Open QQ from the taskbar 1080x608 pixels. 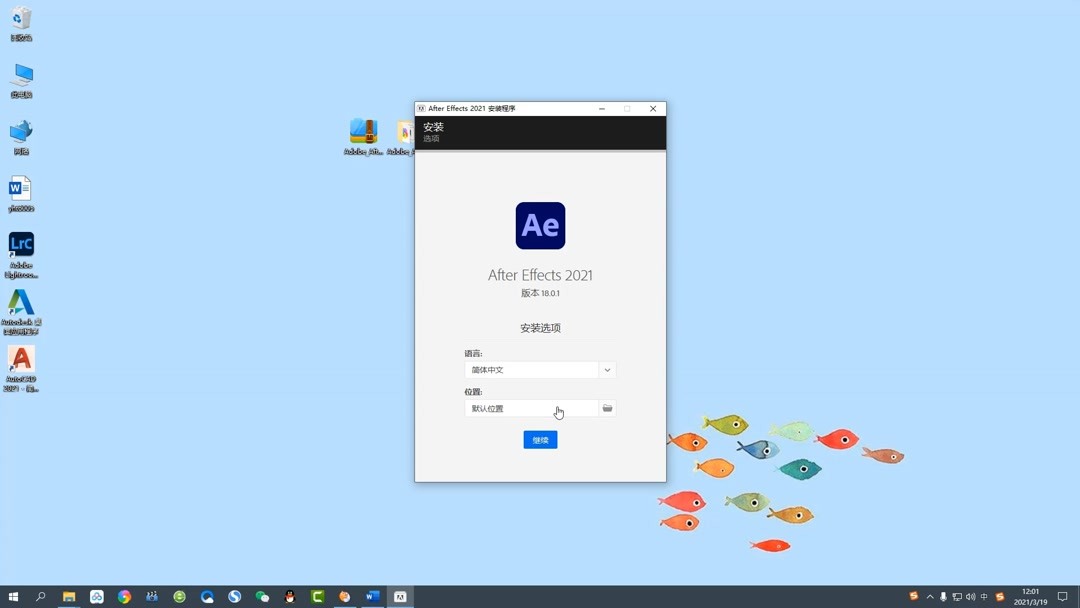[289, 598]
